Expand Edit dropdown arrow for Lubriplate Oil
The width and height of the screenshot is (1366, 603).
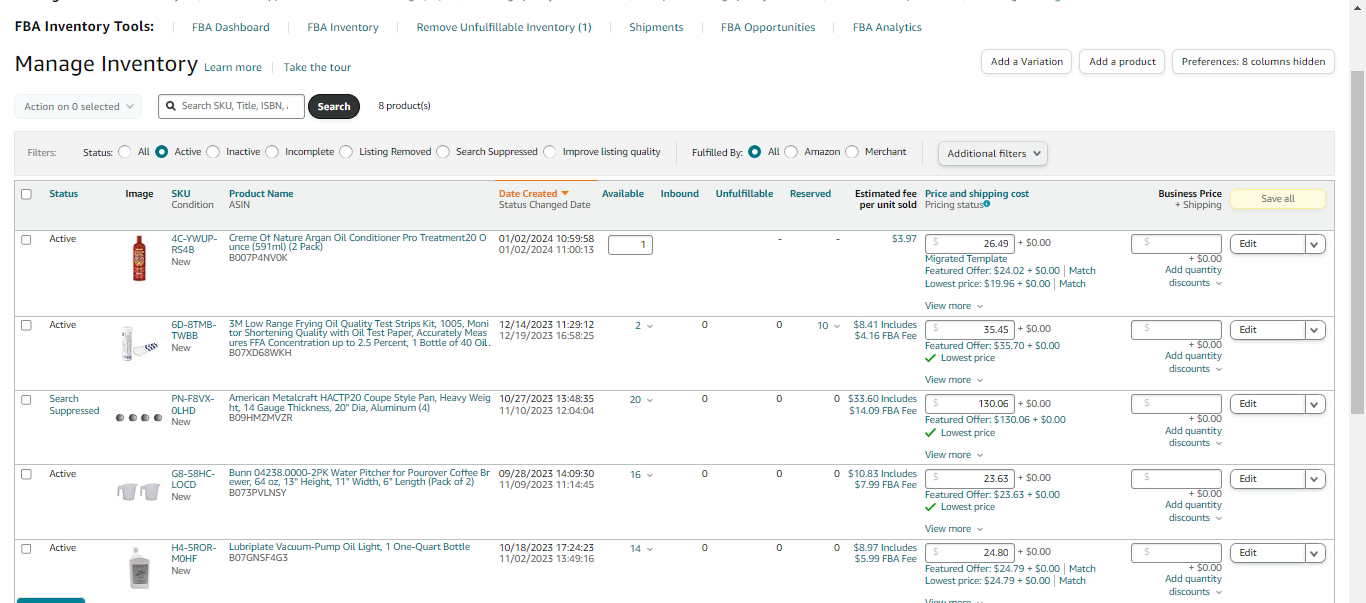(x=1315, y=553)
